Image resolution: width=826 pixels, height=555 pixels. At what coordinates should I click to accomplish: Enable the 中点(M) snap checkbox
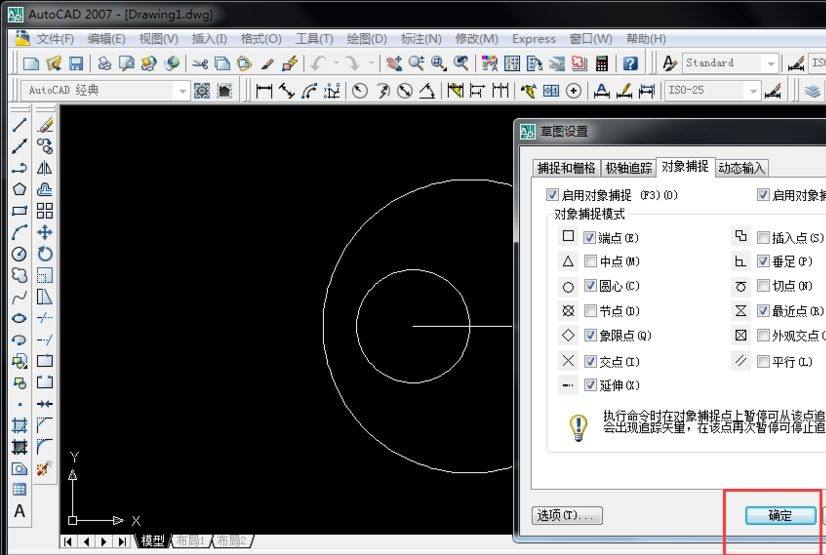[x=590, y=261]
